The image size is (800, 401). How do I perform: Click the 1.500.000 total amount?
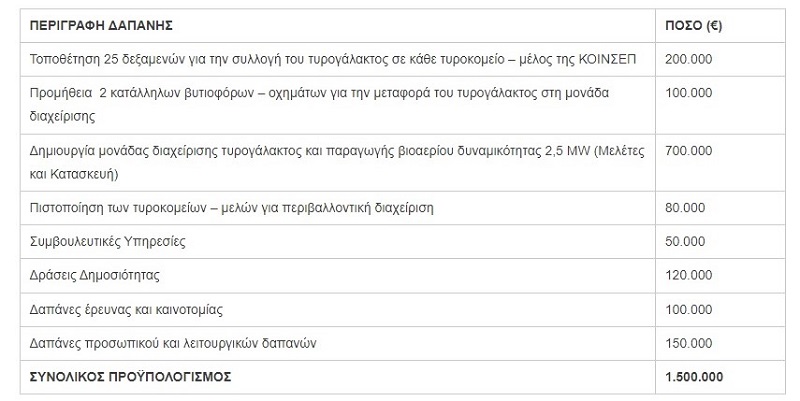(694, 377)
